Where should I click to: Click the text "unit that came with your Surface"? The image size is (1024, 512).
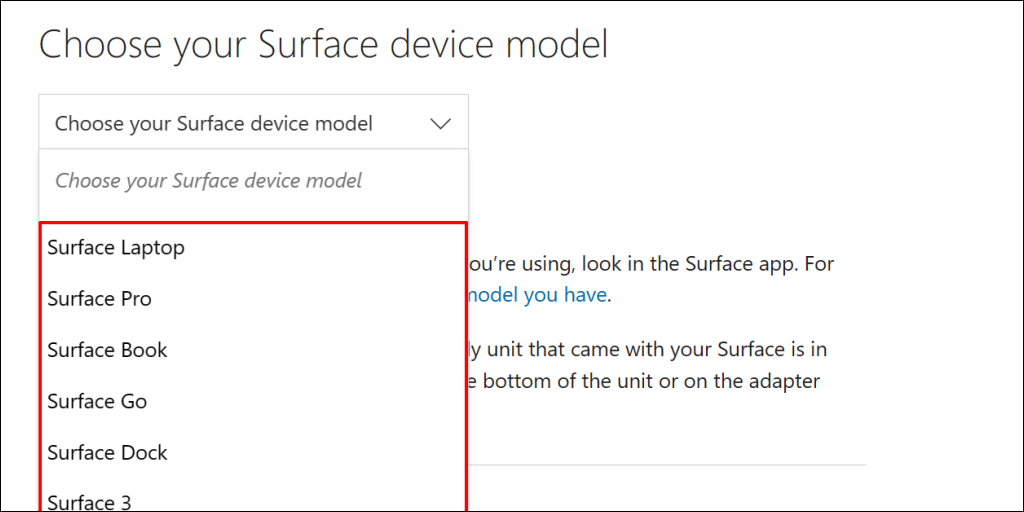pos(625,349)
